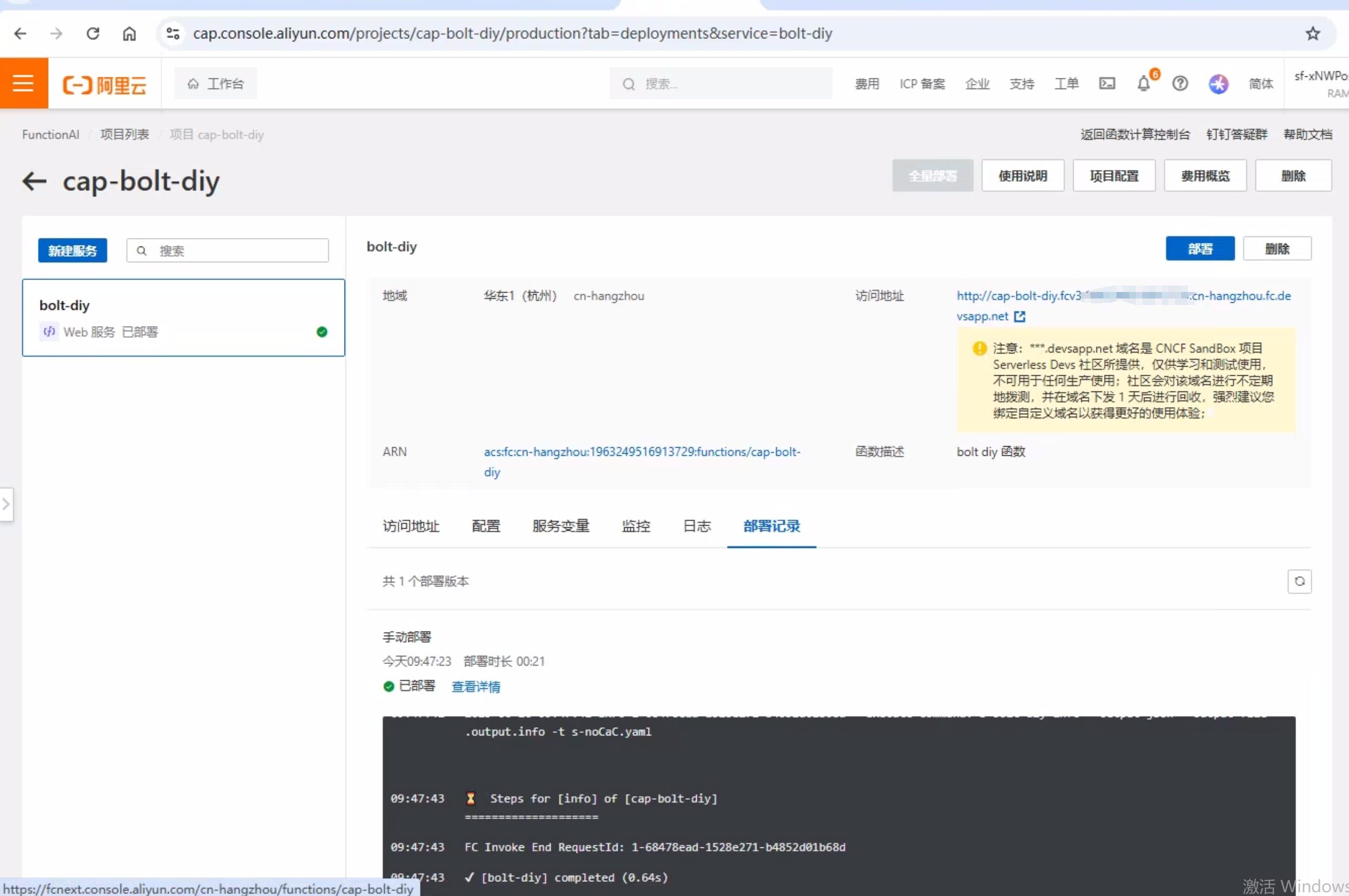Screen dimensions: 1349x896
Task: Switch to 日志 tab
Action: point(697,526)
